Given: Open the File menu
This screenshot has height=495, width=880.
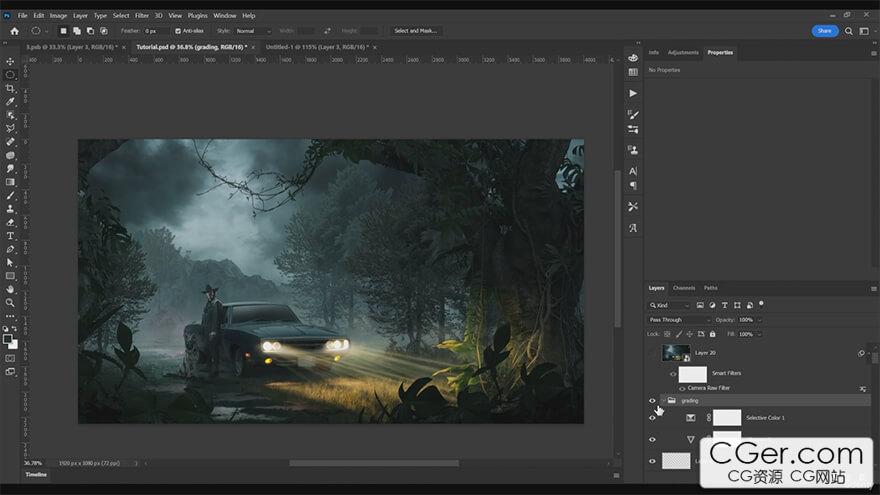Looking at the screenshot, I should [x=22, y=16].
